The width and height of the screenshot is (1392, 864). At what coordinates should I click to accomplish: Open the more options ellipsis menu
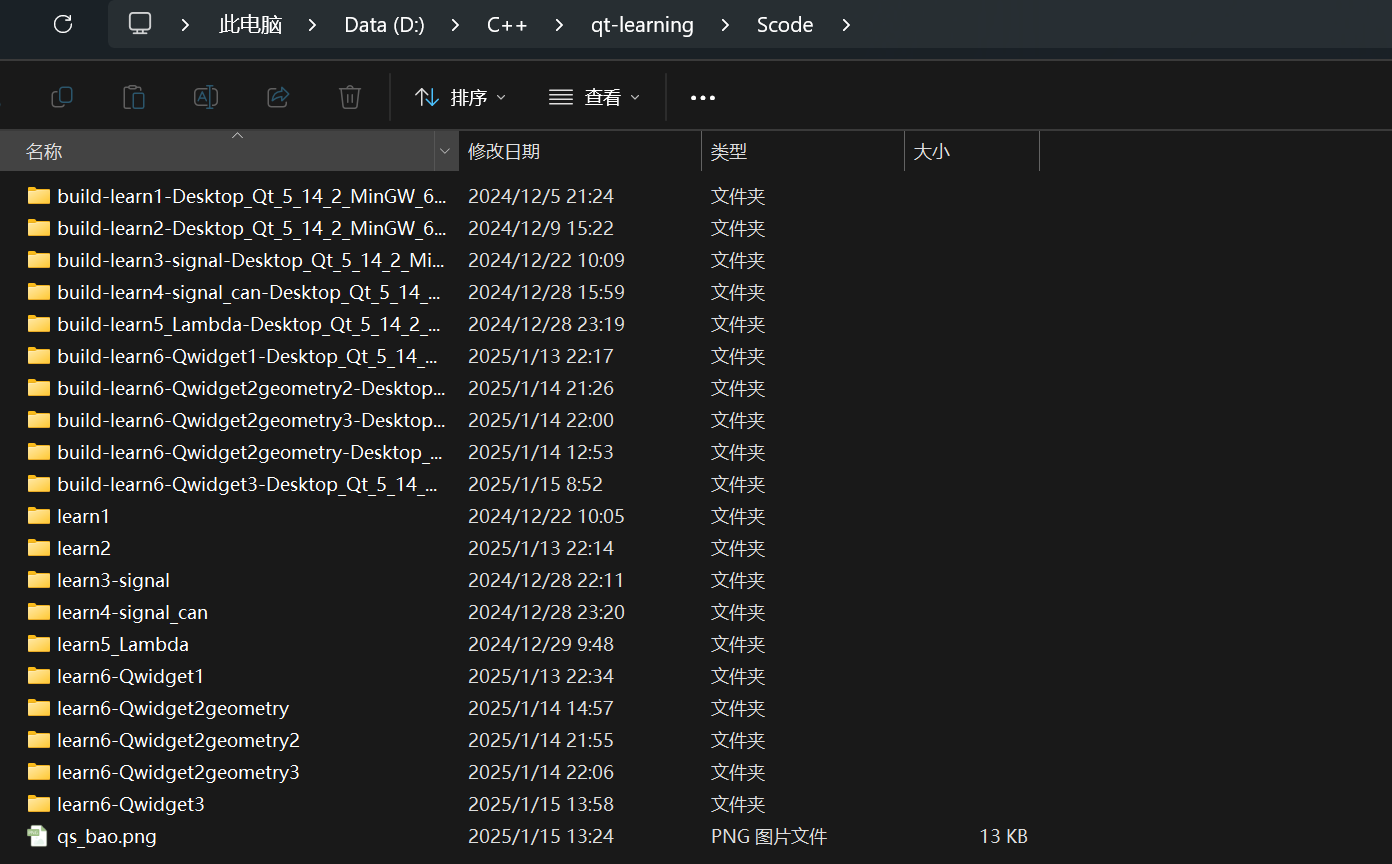click(703, 97)
